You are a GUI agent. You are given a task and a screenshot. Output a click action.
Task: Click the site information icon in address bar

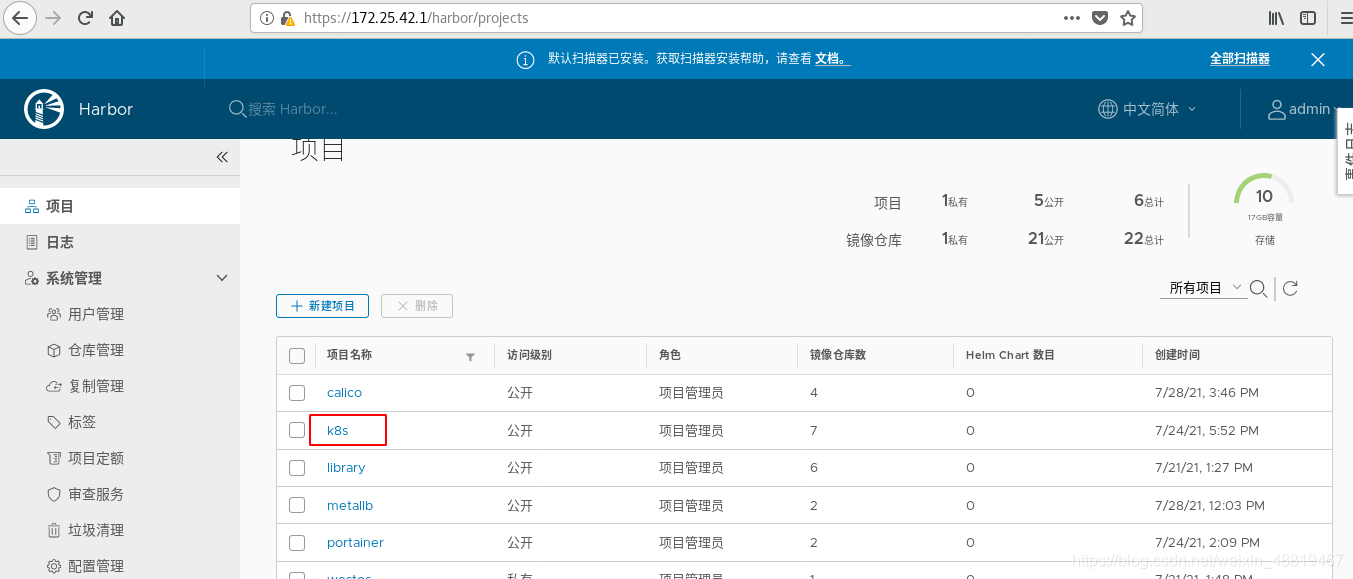click(266, 18)
